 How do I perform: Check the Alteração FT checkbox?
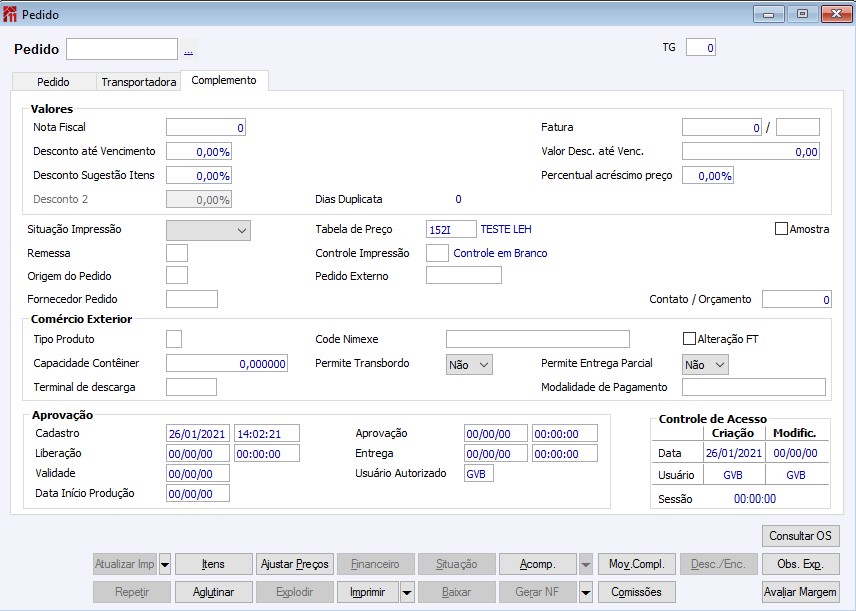[689, 339]
